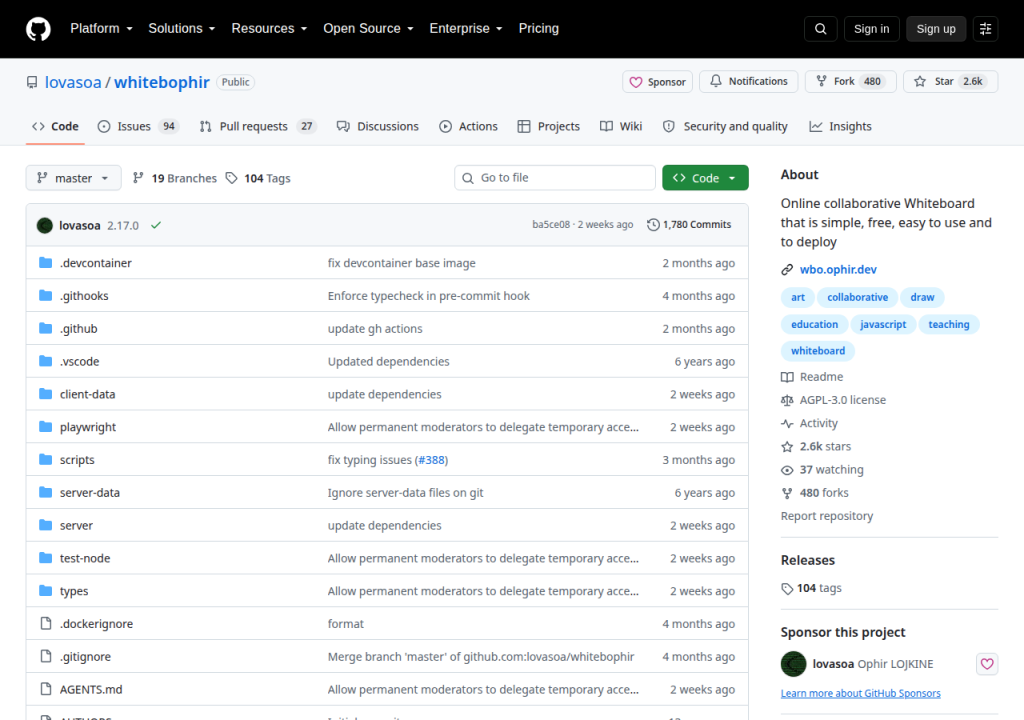This screenshot has height=720, width=1024.
Task: Click the Sponsor heart button
Action: pyautogui.click(x=657, y=82)
